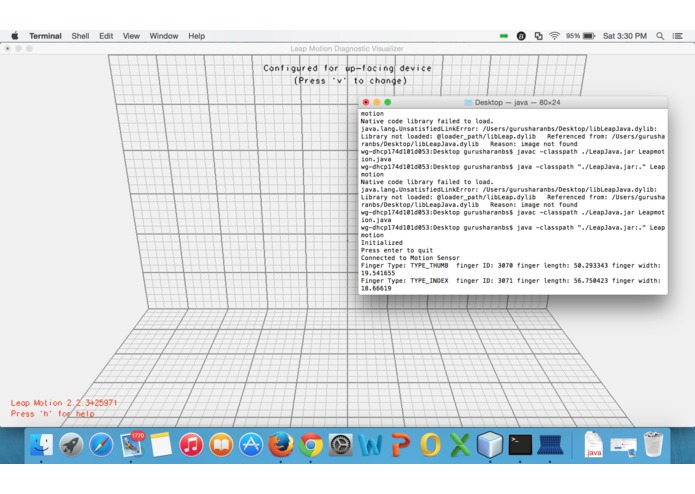Open Spotlight search magnifier

[660, 36]
